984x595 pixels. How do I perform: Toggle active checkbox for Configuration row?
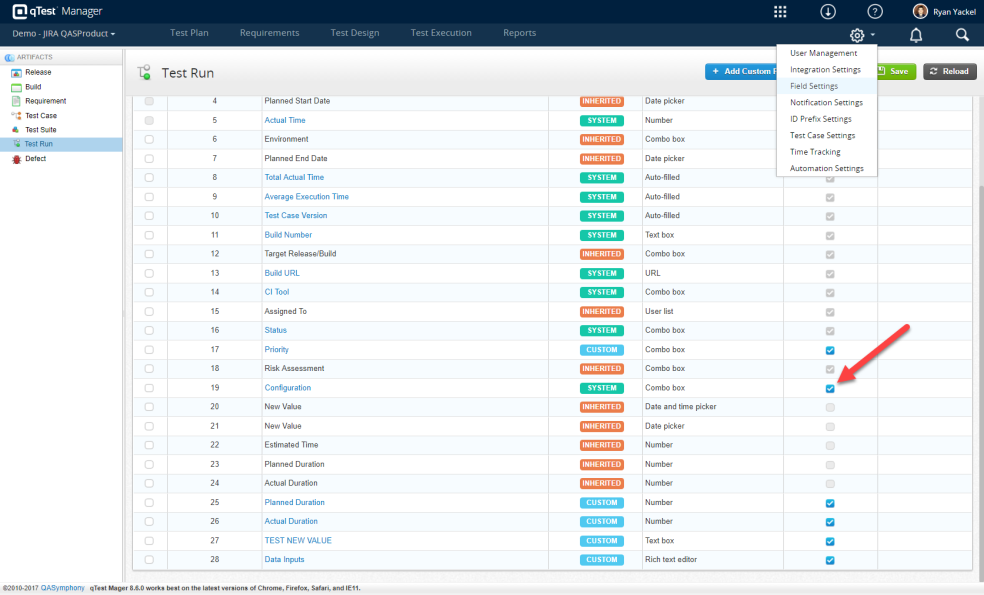pos(830,388)
